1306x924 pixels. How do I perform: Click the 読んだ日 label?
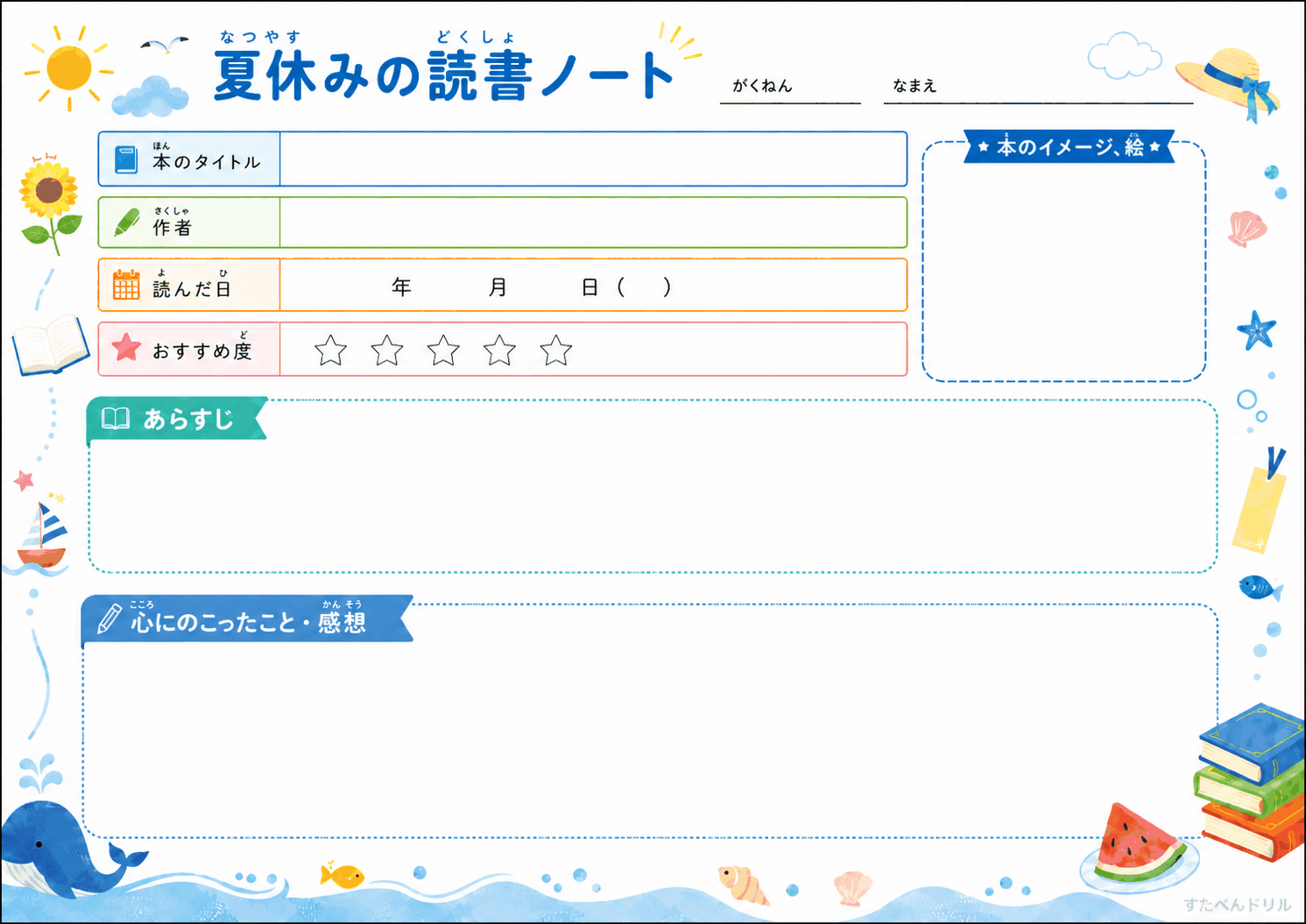(192, 288)
